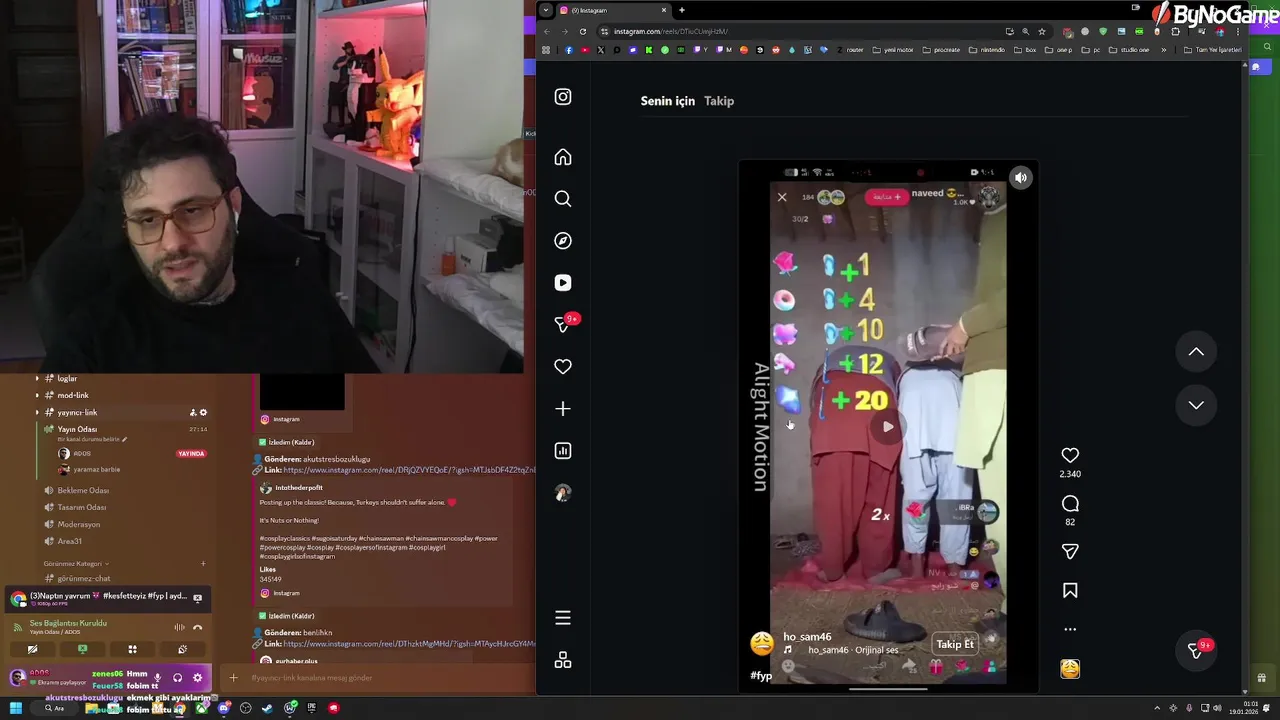Share the reel with the paper-plane icon
Viewport: 1280px width, 720px height.
(1070, 552)
